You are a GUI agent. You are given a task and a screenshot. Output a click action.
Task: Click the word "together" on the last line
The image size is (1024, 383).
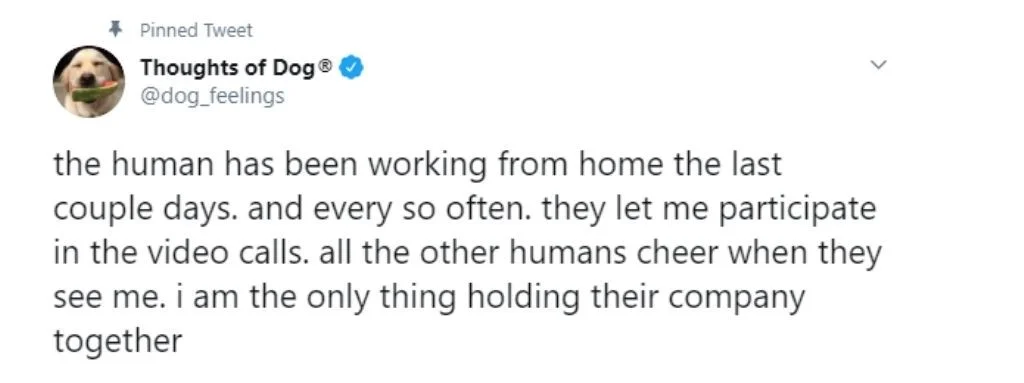(x=118, y=341)
